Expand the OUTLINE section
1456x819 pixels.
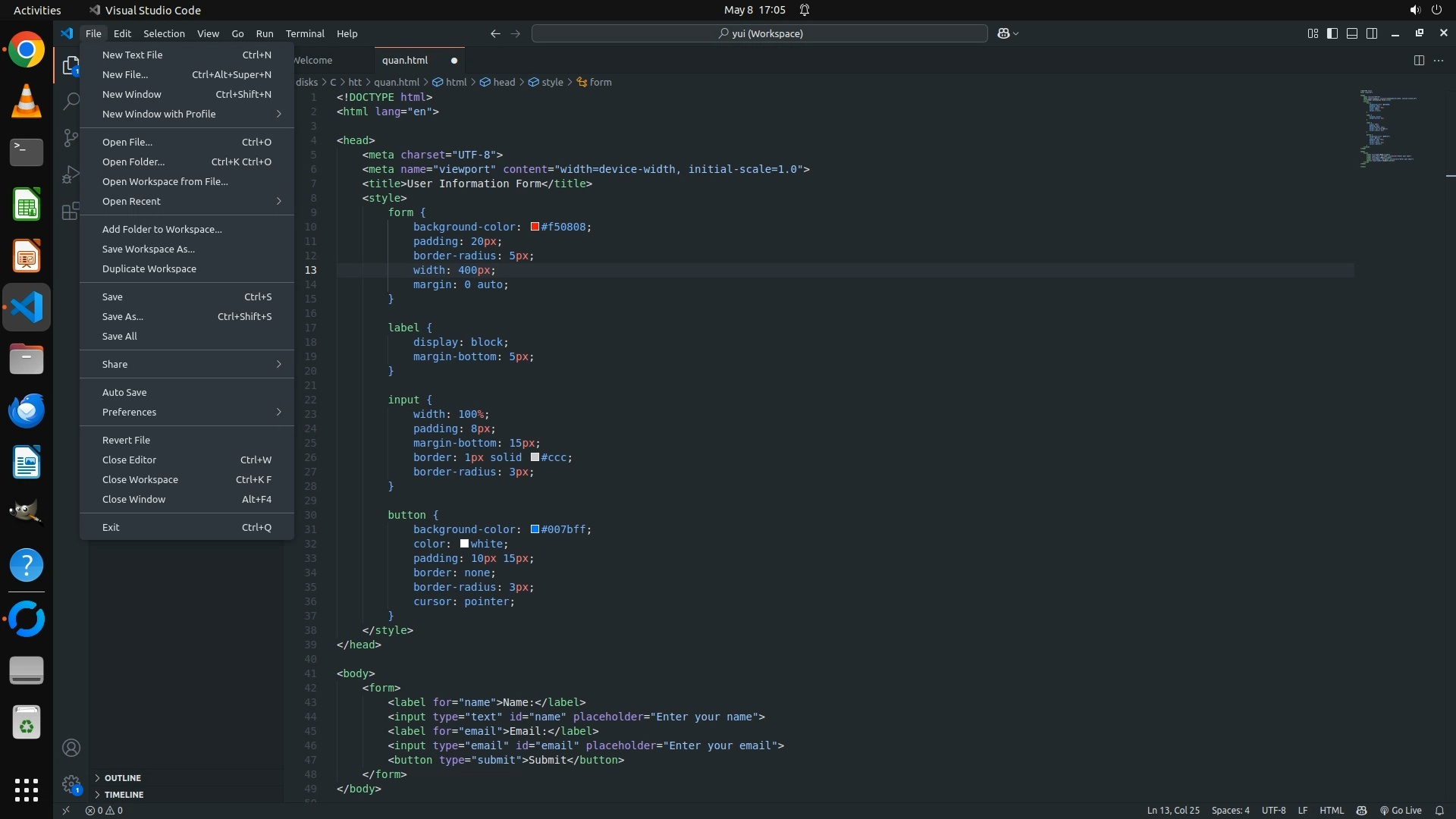tap(123, 778)
